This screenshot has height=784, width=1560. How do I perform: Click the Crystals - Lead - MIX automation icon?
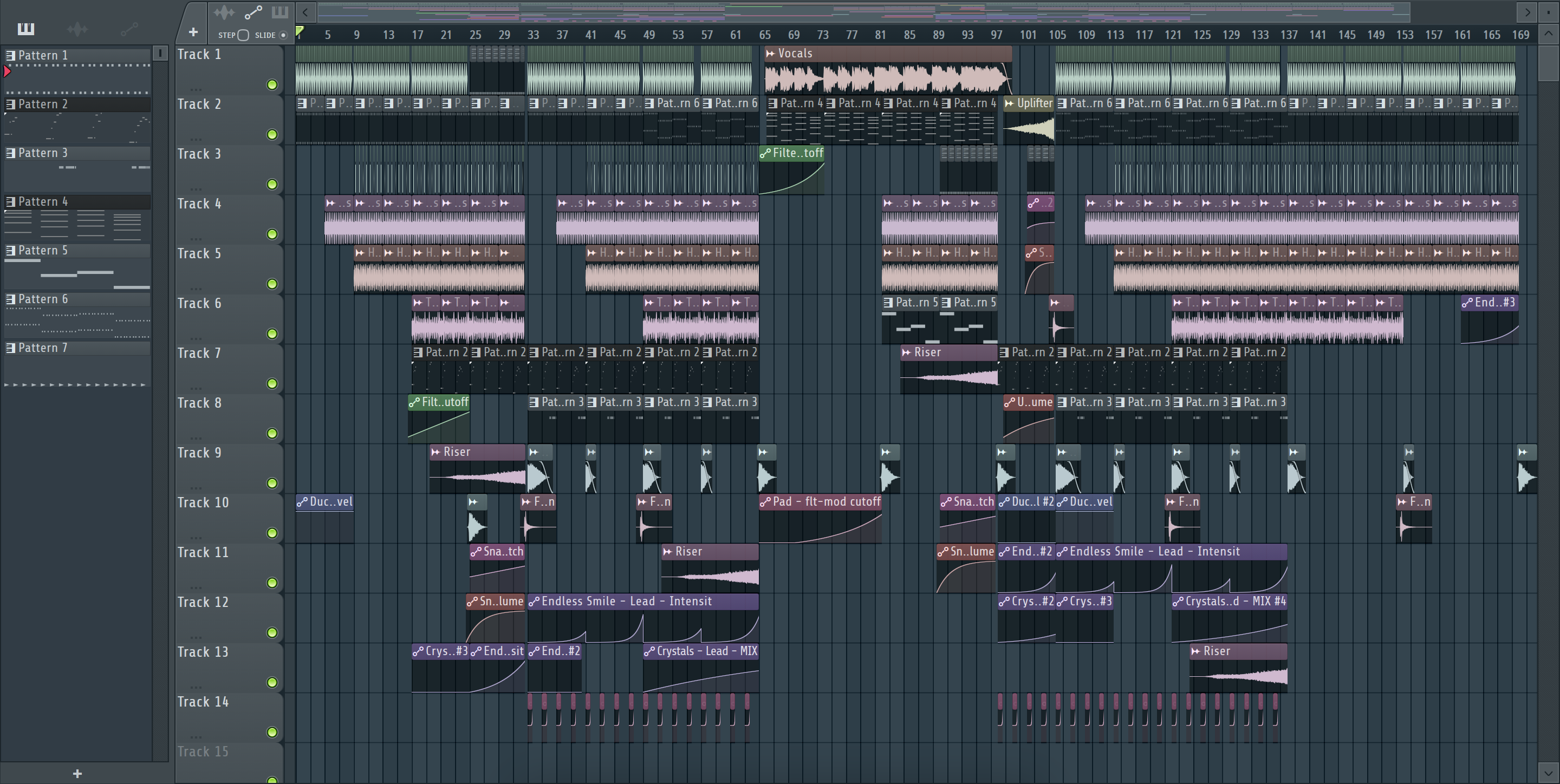pyautogui.click(x=649, y=651)
